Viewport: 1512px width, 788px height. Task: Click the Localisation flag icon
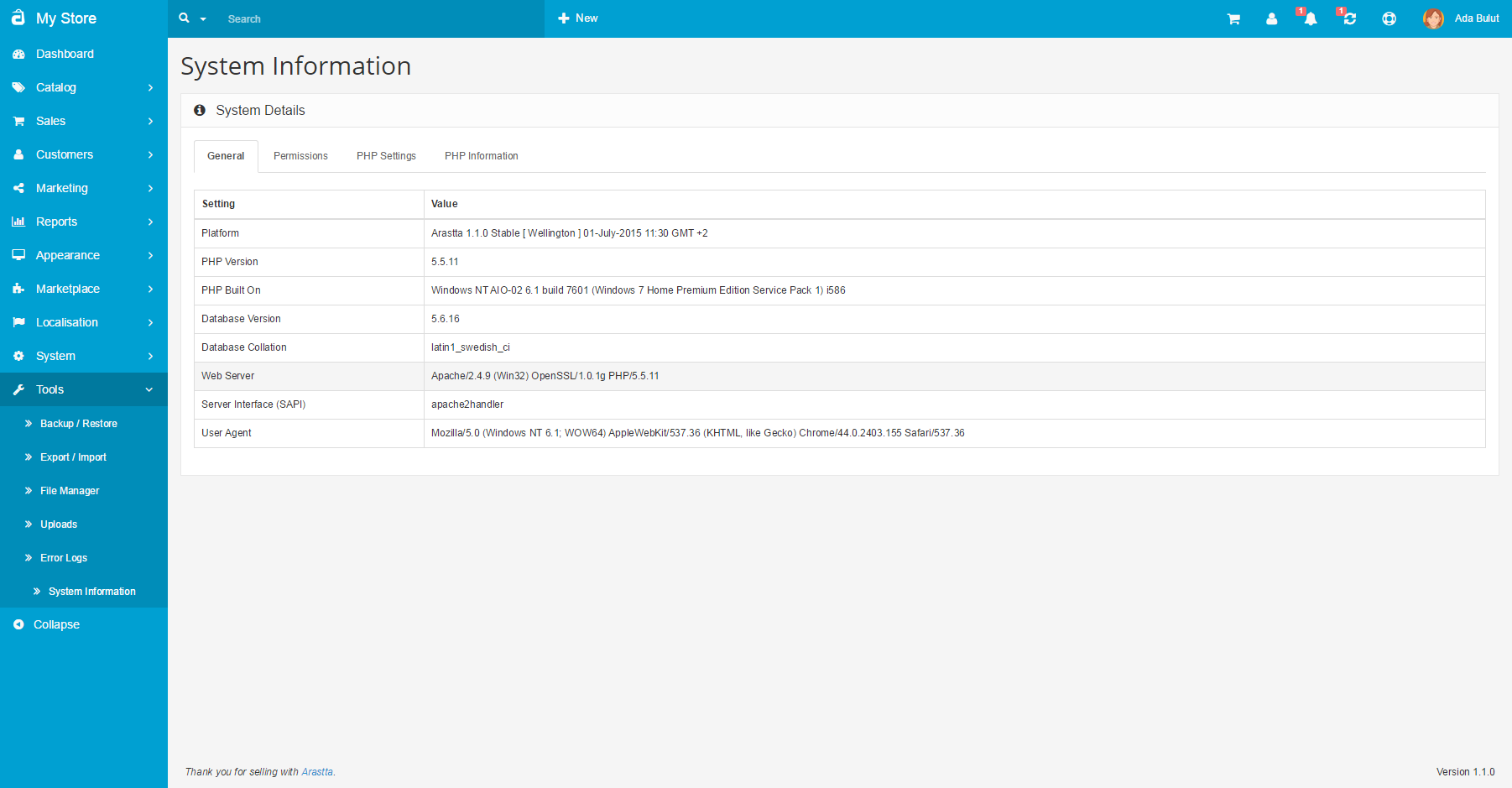[18, 322]
